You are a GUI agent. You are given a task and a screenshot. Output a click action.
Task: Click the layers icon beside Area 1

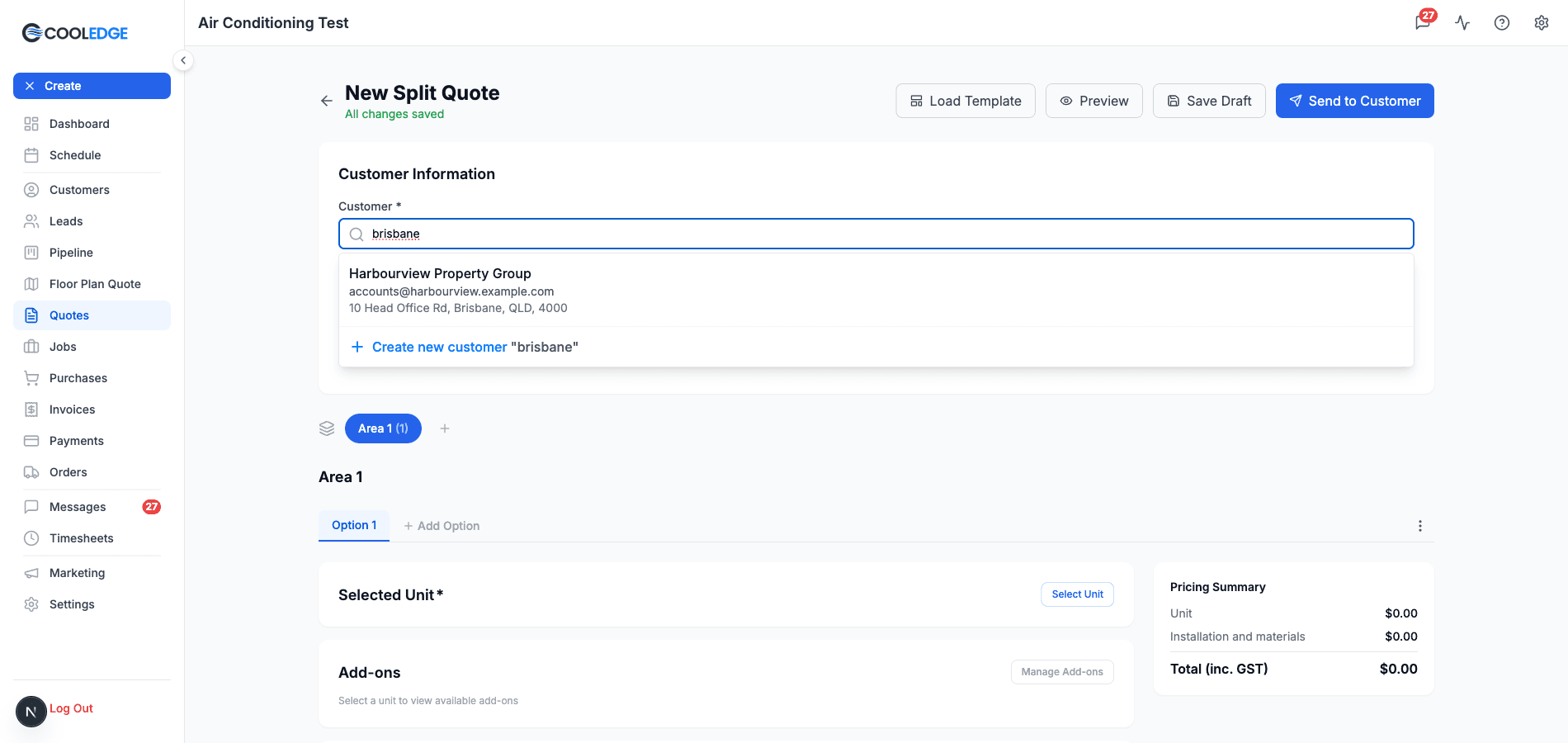[327, 428]
